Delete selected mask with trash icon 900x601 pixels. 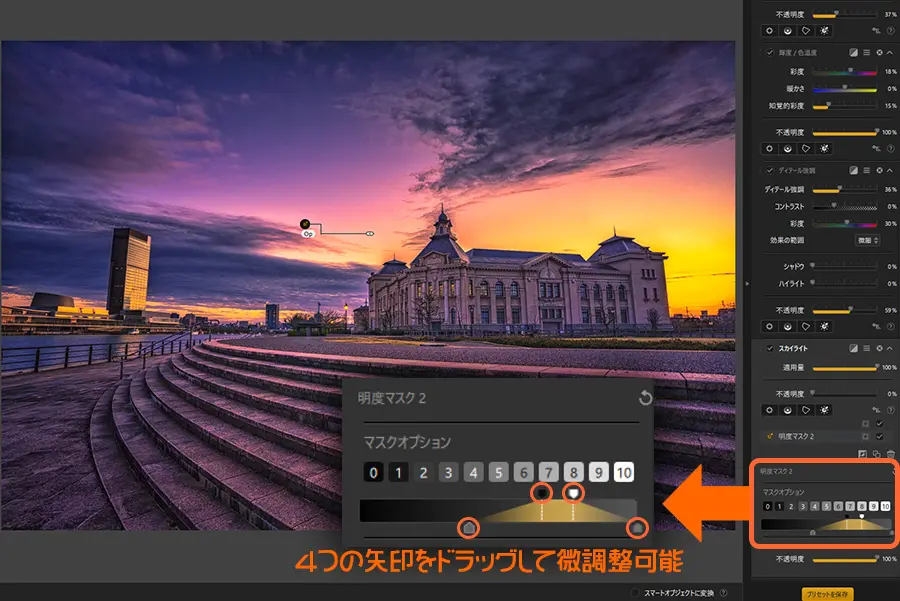(890, 454)
